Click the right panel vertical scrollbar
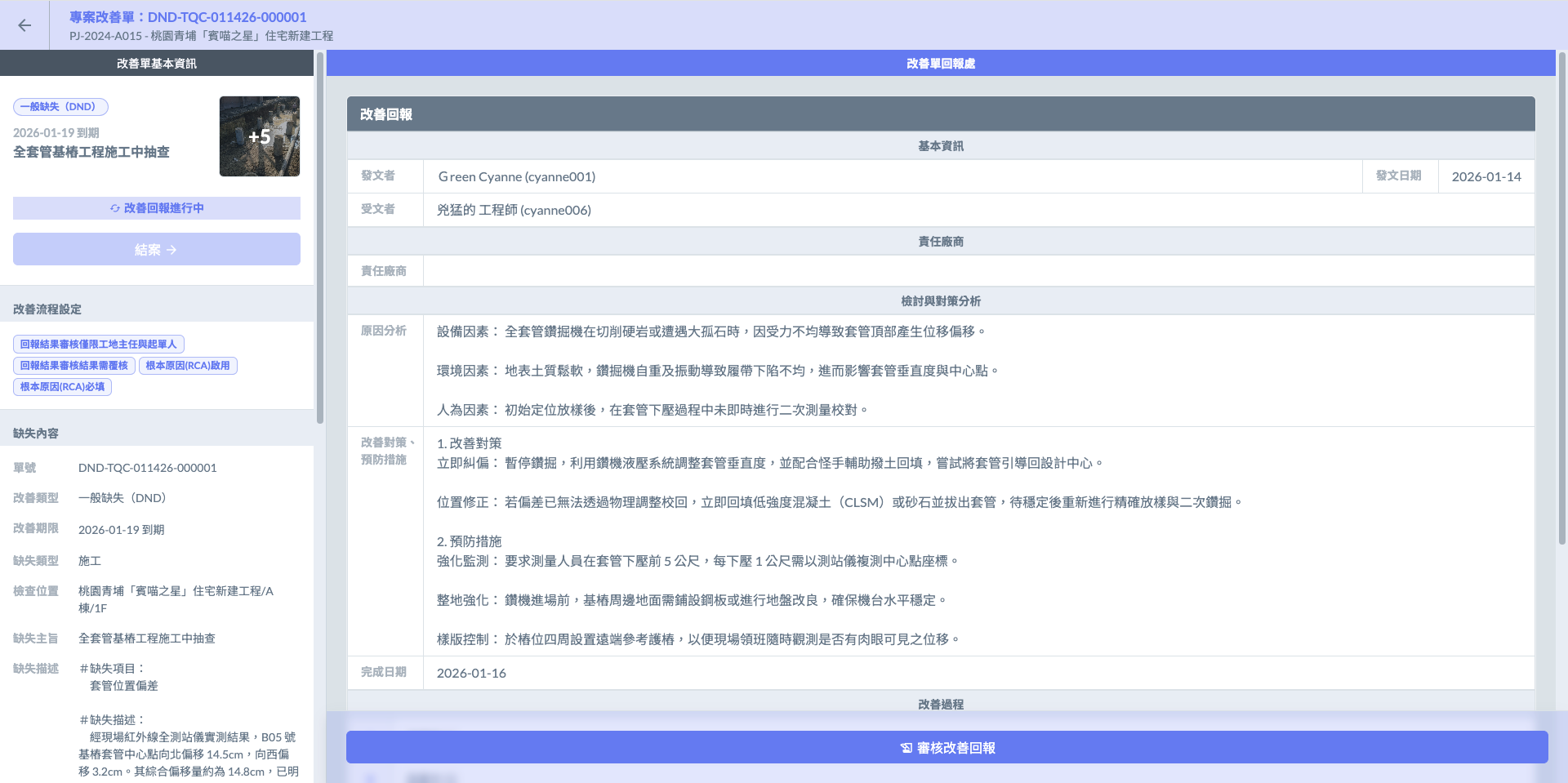Viewport: 1568px width, 783px height. (x=1561, y=294)
